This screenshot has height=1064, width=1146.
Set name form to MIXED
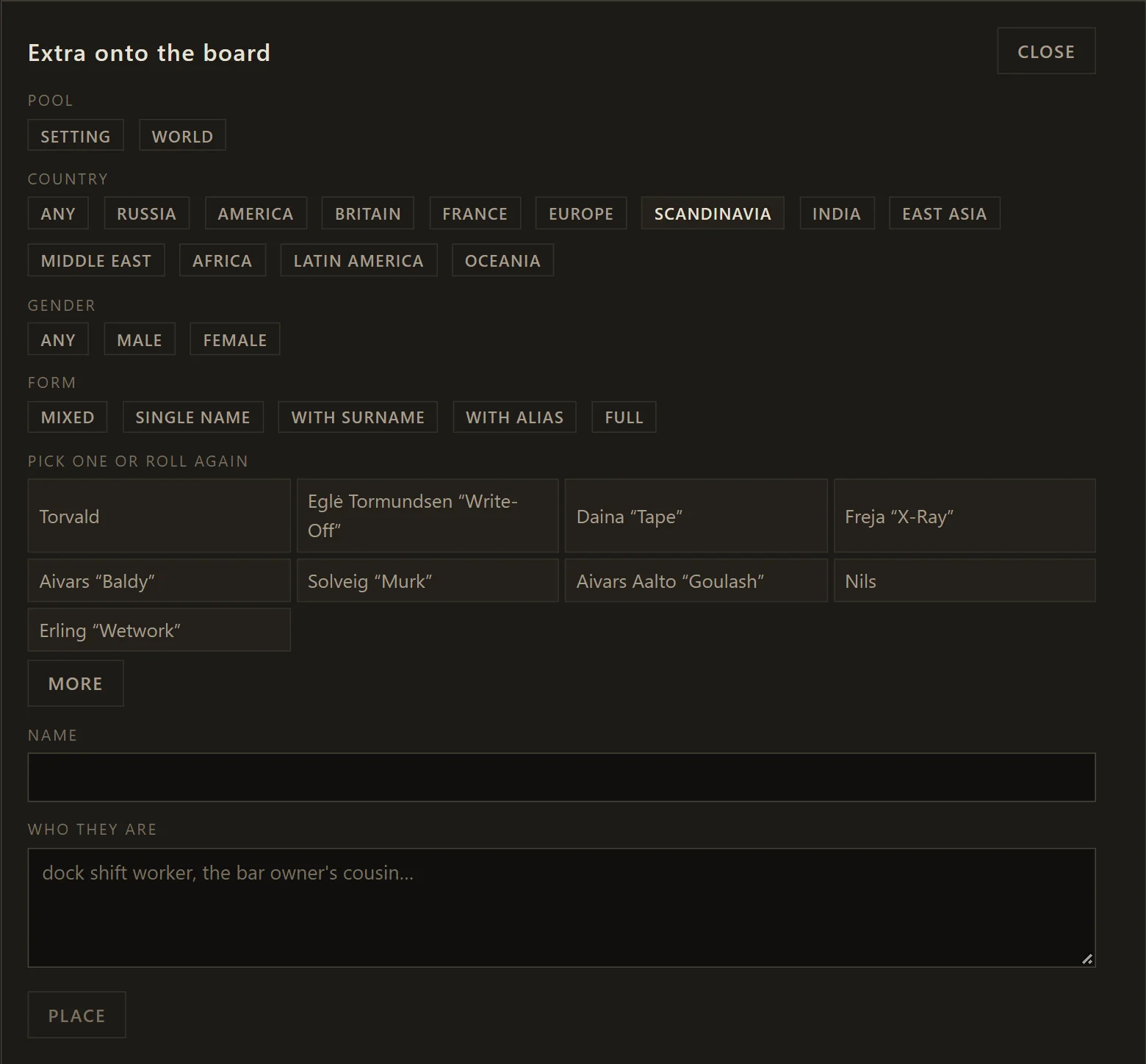point(68,417)
